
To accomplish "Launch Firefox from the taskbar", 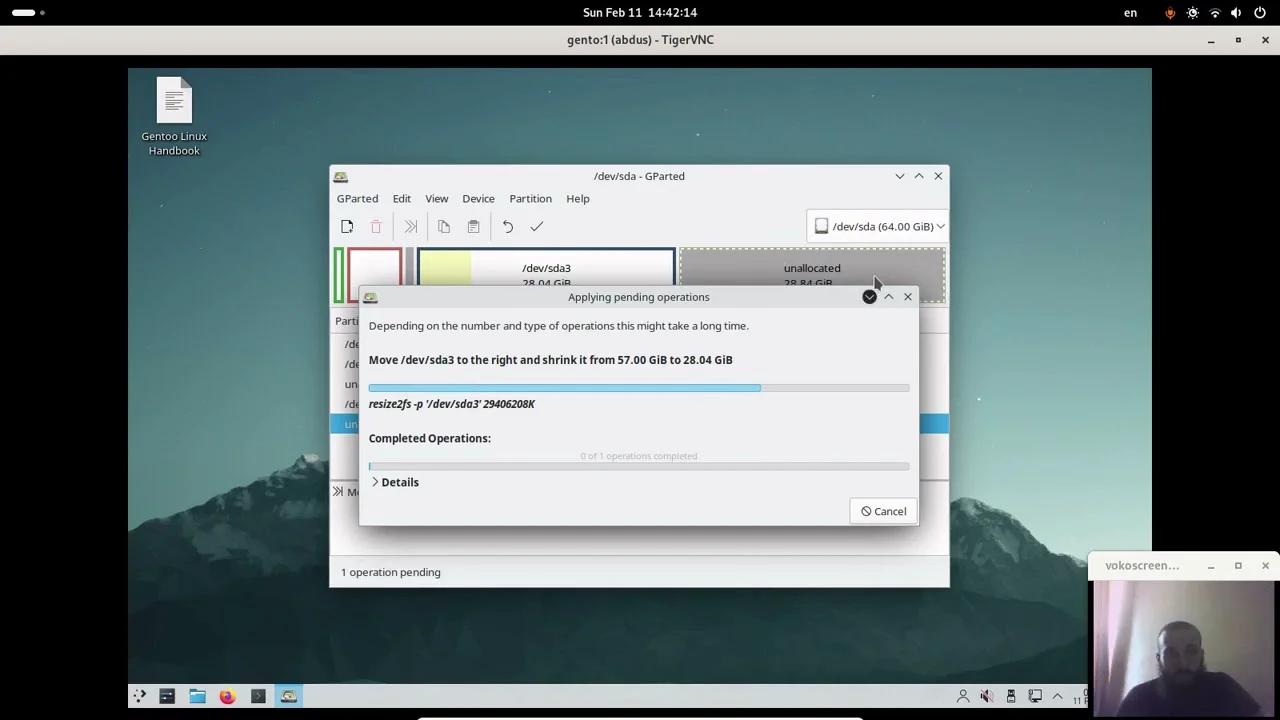I will click(228, 695).
